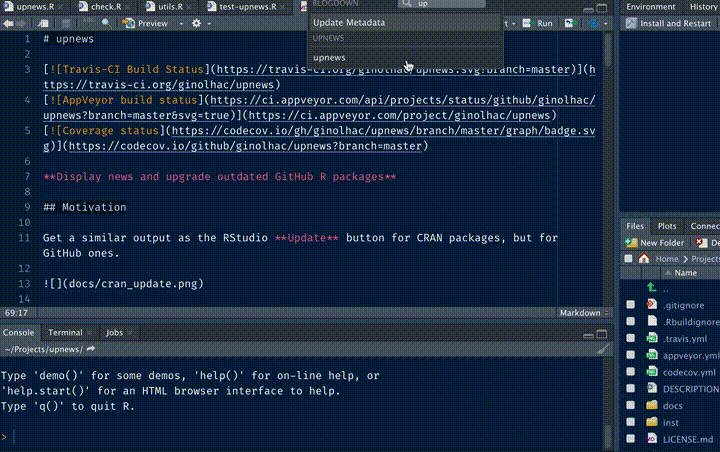This screenshot has height=452, width=720.
Task: Maximize the source editor pane
Action: coord(602,8)
